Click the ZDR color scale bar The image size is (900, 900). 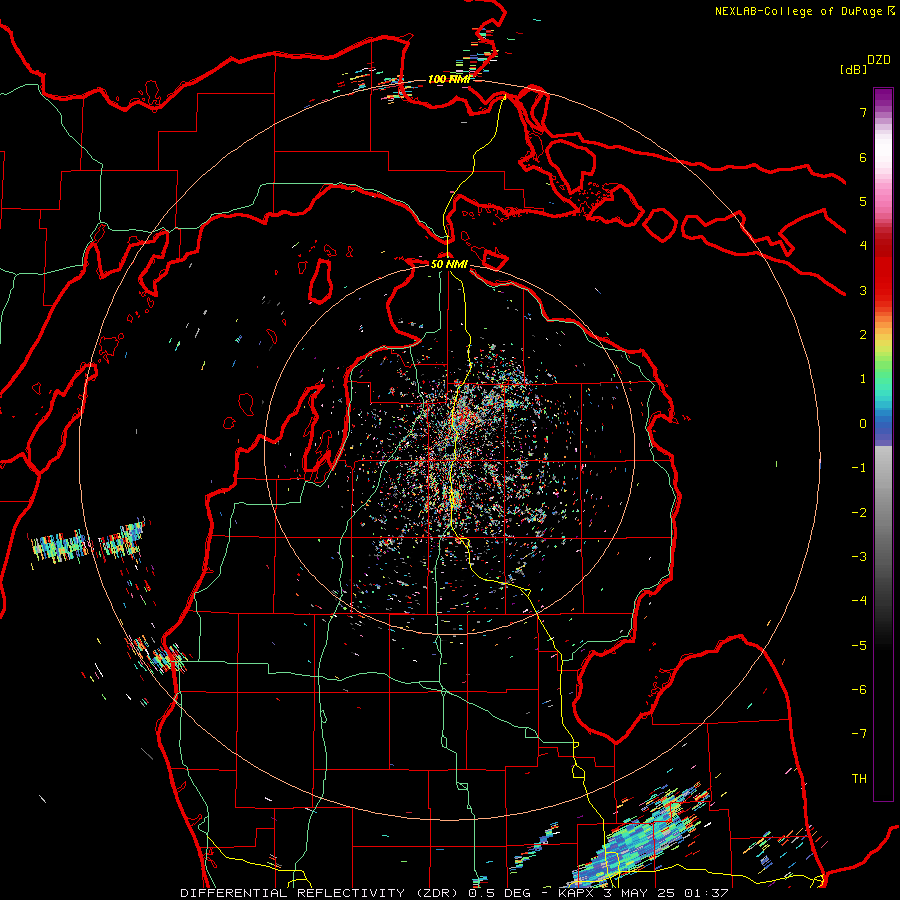click(x=883, y=444)
